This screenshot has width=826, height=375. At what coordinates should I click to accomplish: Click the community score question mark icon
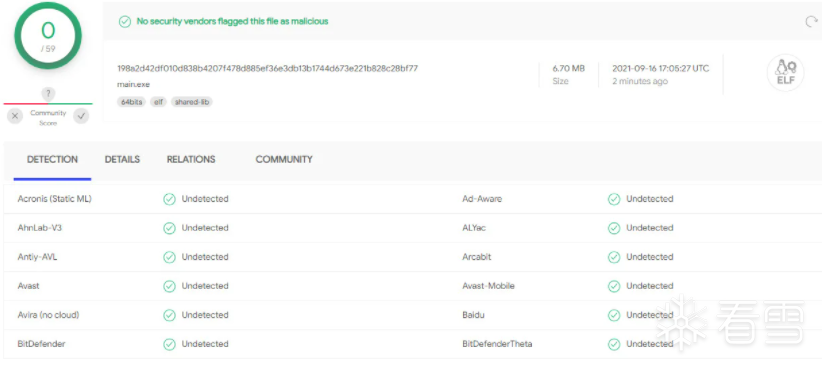48,94
